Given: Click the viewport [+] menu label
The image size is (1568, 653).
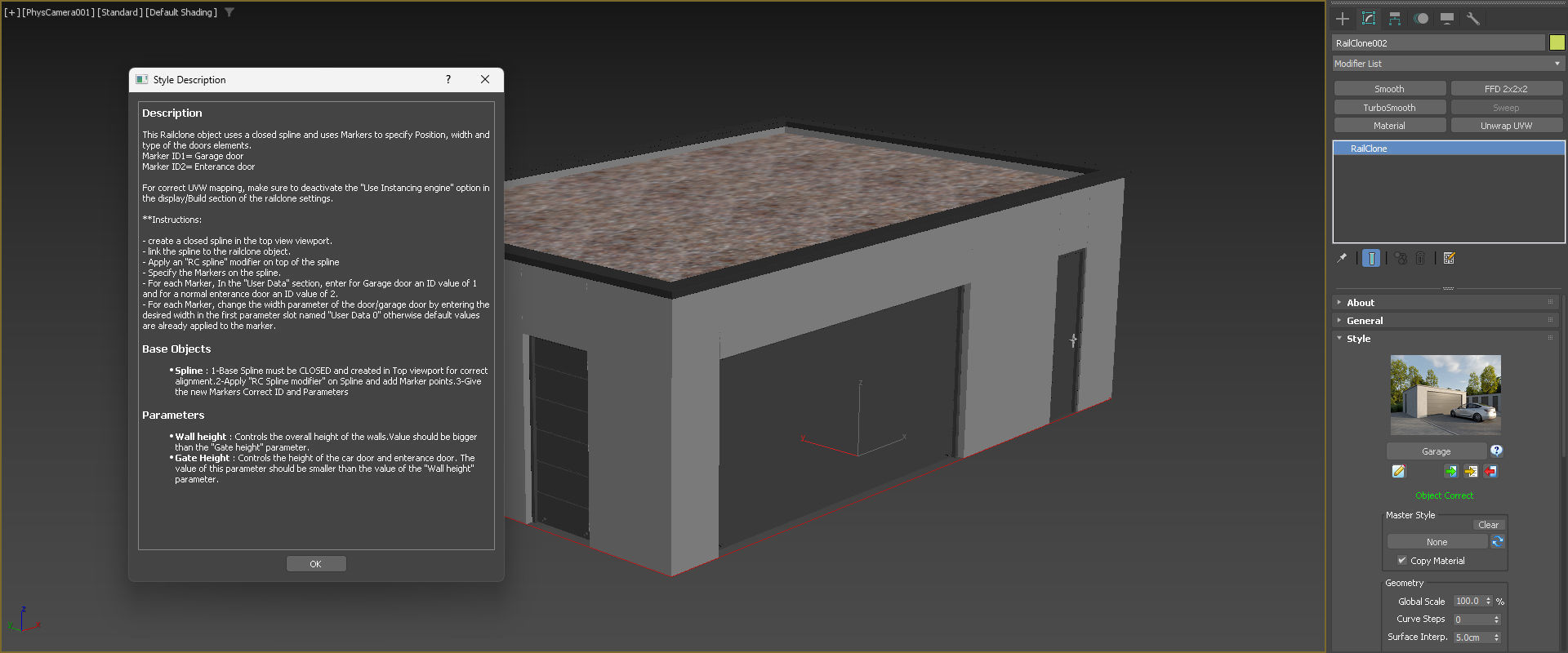Looking at the screenshot, I should 11,12.
